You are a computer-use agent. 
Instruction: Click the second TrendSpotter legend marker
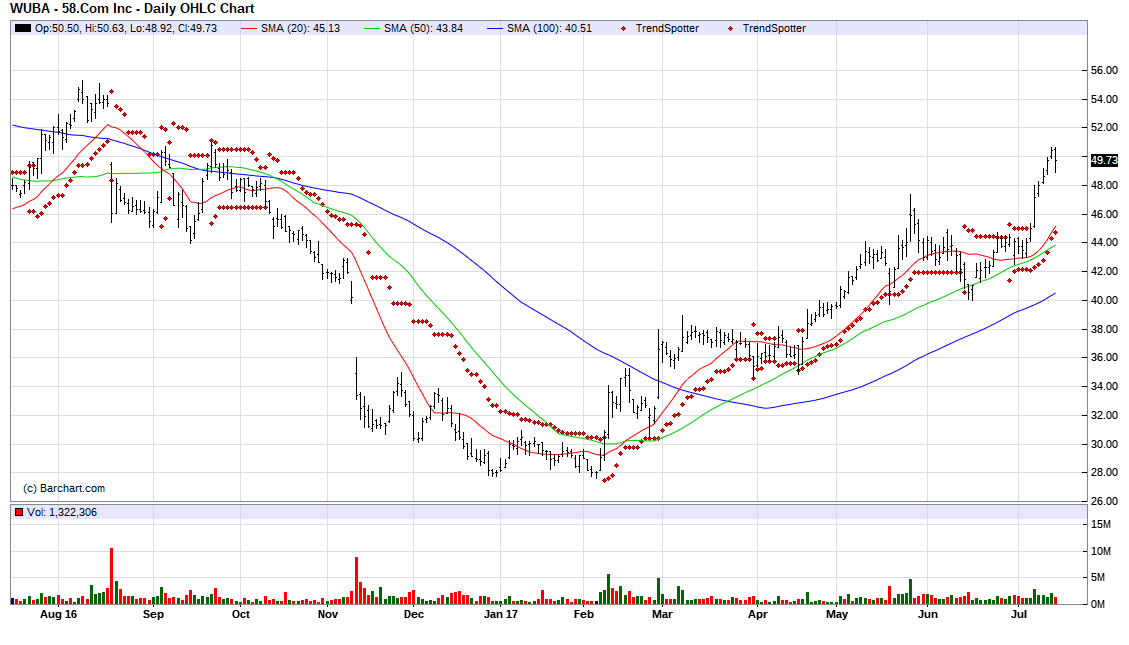pyautogui.click(x=731, y=29)
